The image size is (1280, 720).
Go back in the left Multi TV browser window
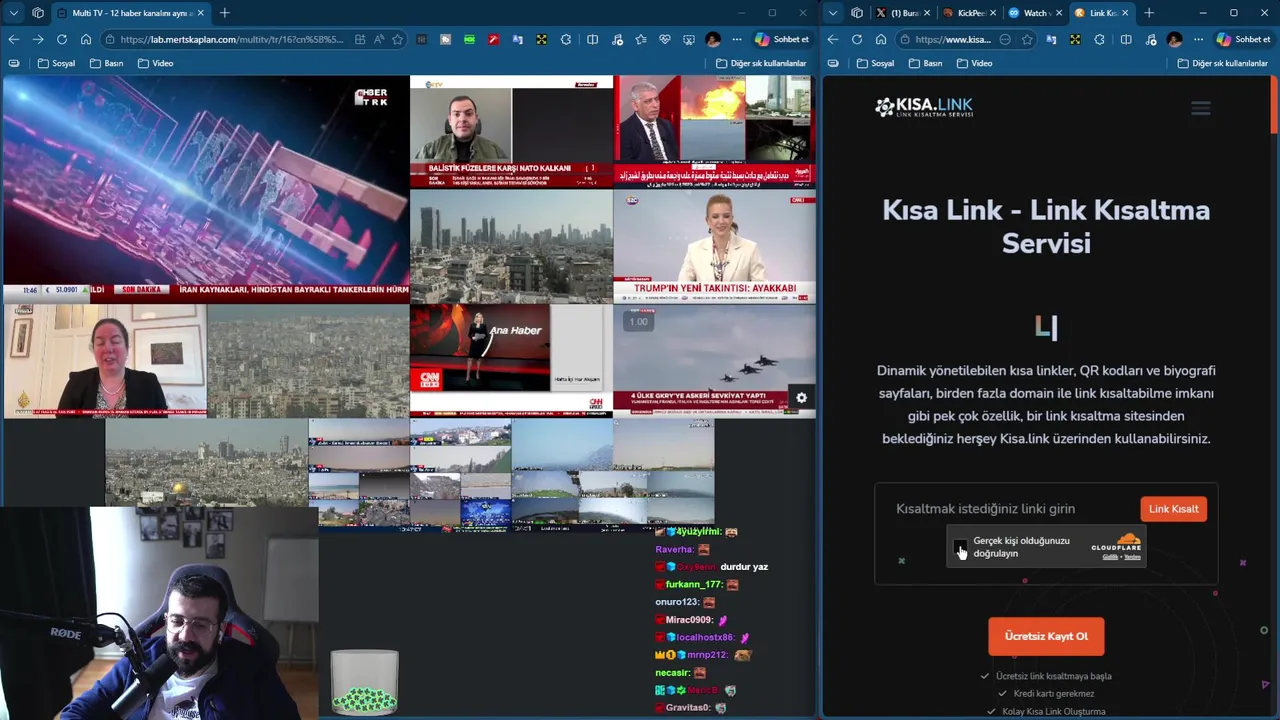(13, 39)
